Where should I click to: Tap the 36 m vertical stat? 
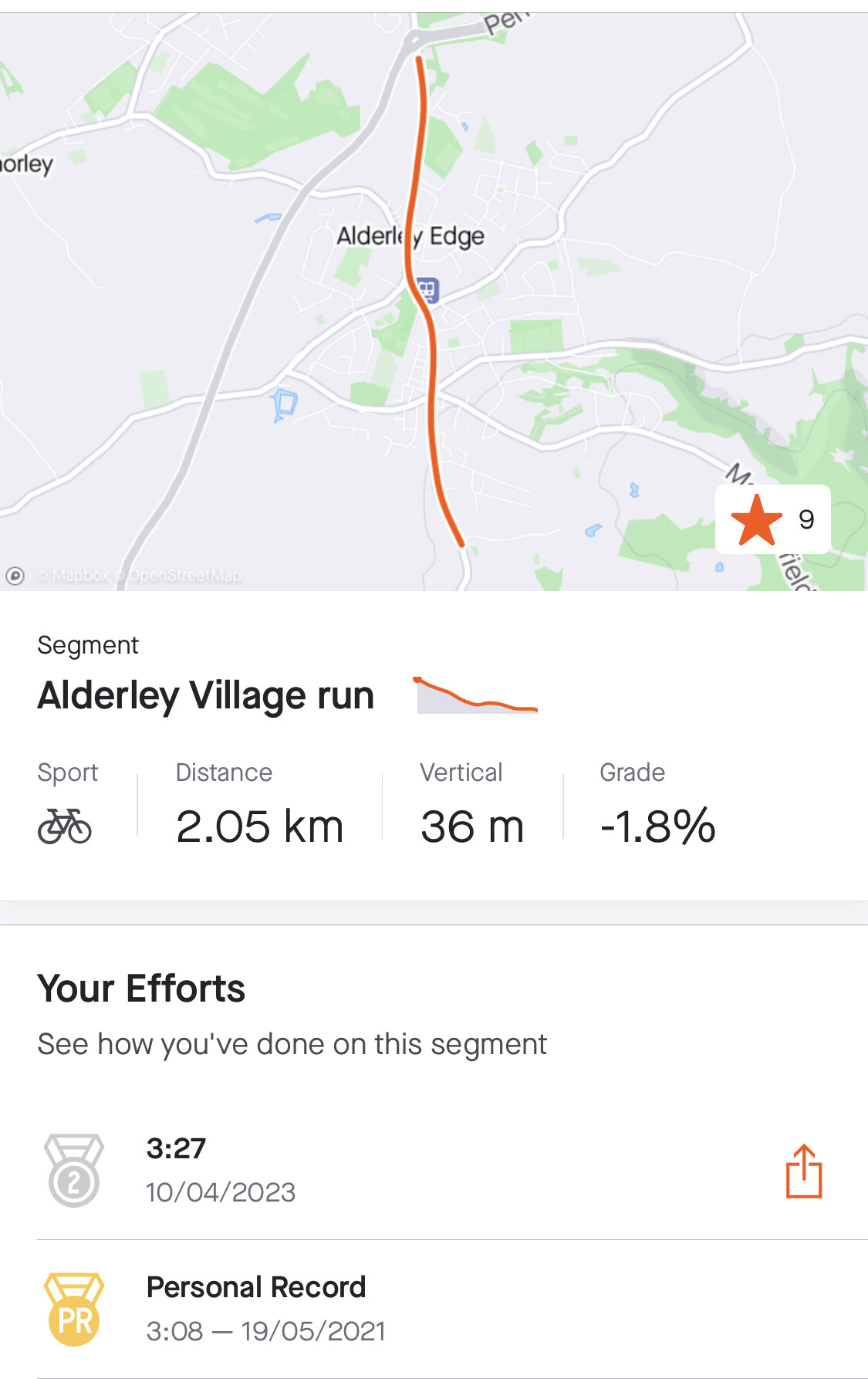point(472,826)
